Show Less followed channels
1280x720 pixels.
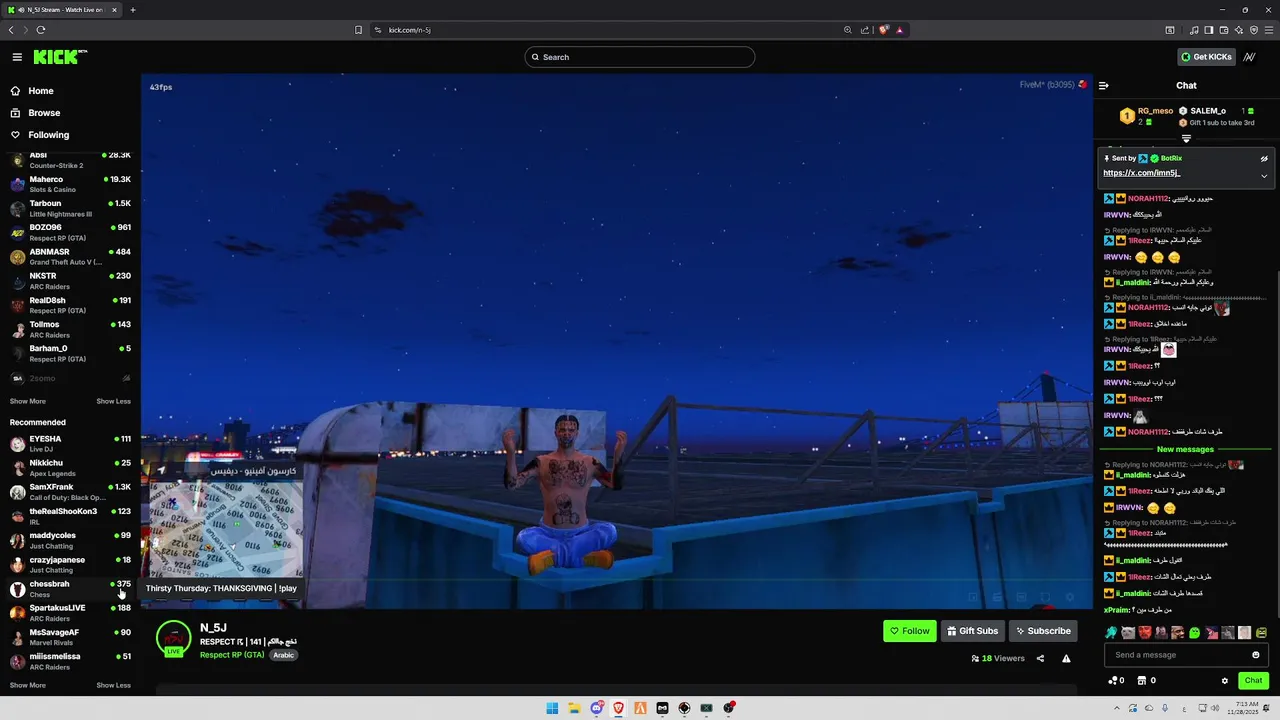(x=113, y=401)
